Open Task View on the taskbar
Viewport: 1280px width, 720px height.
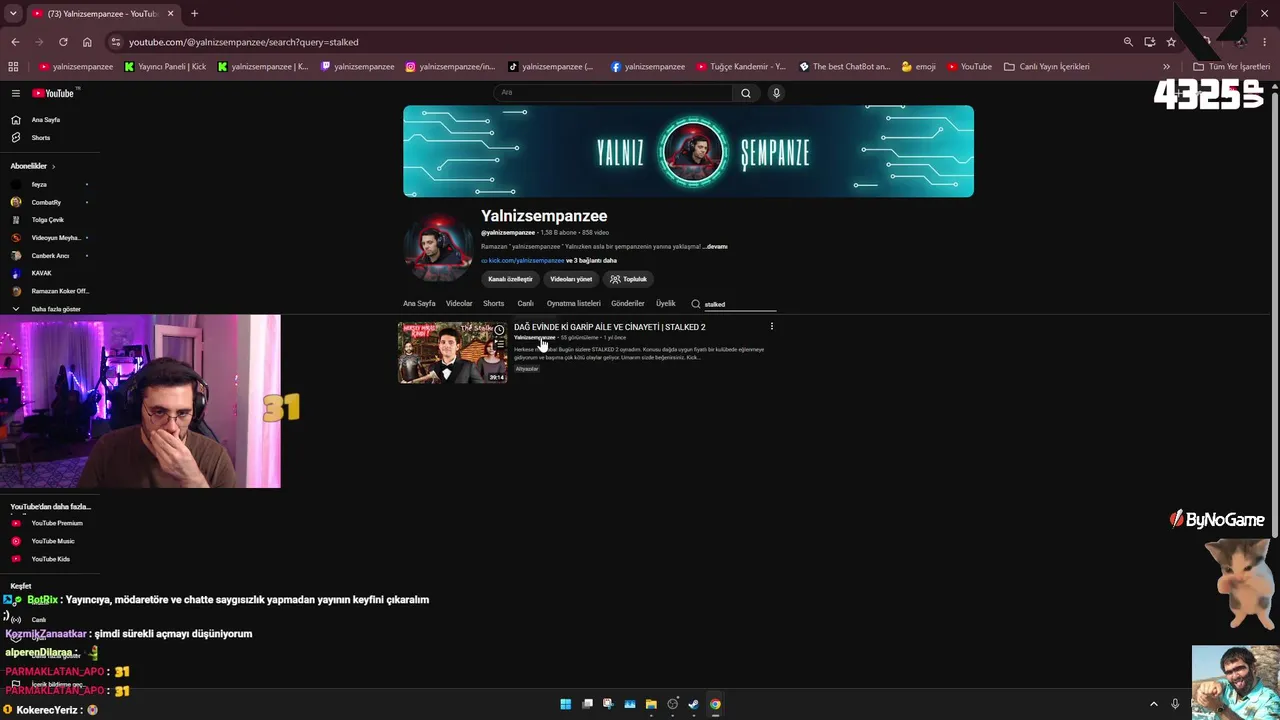pos(587,704)
